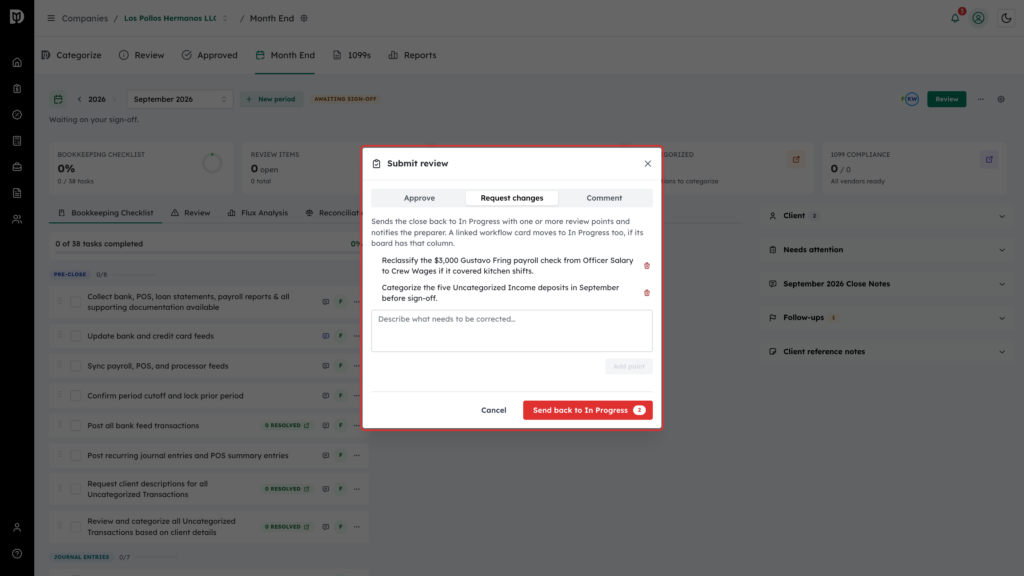Expand the Client panel
1024x576 pixels.
(888, 216)
